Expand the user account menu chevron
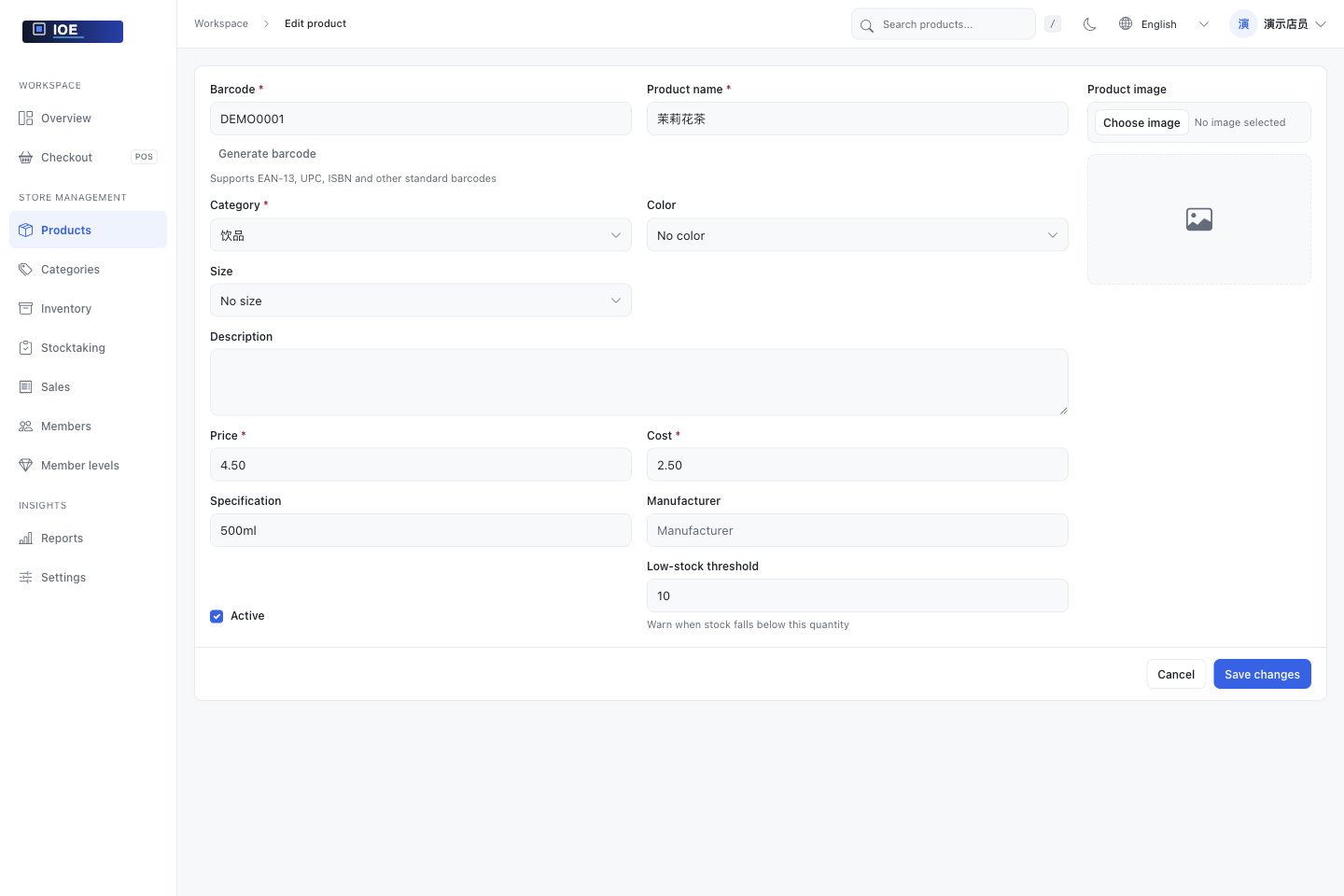 pos(1321,24)
